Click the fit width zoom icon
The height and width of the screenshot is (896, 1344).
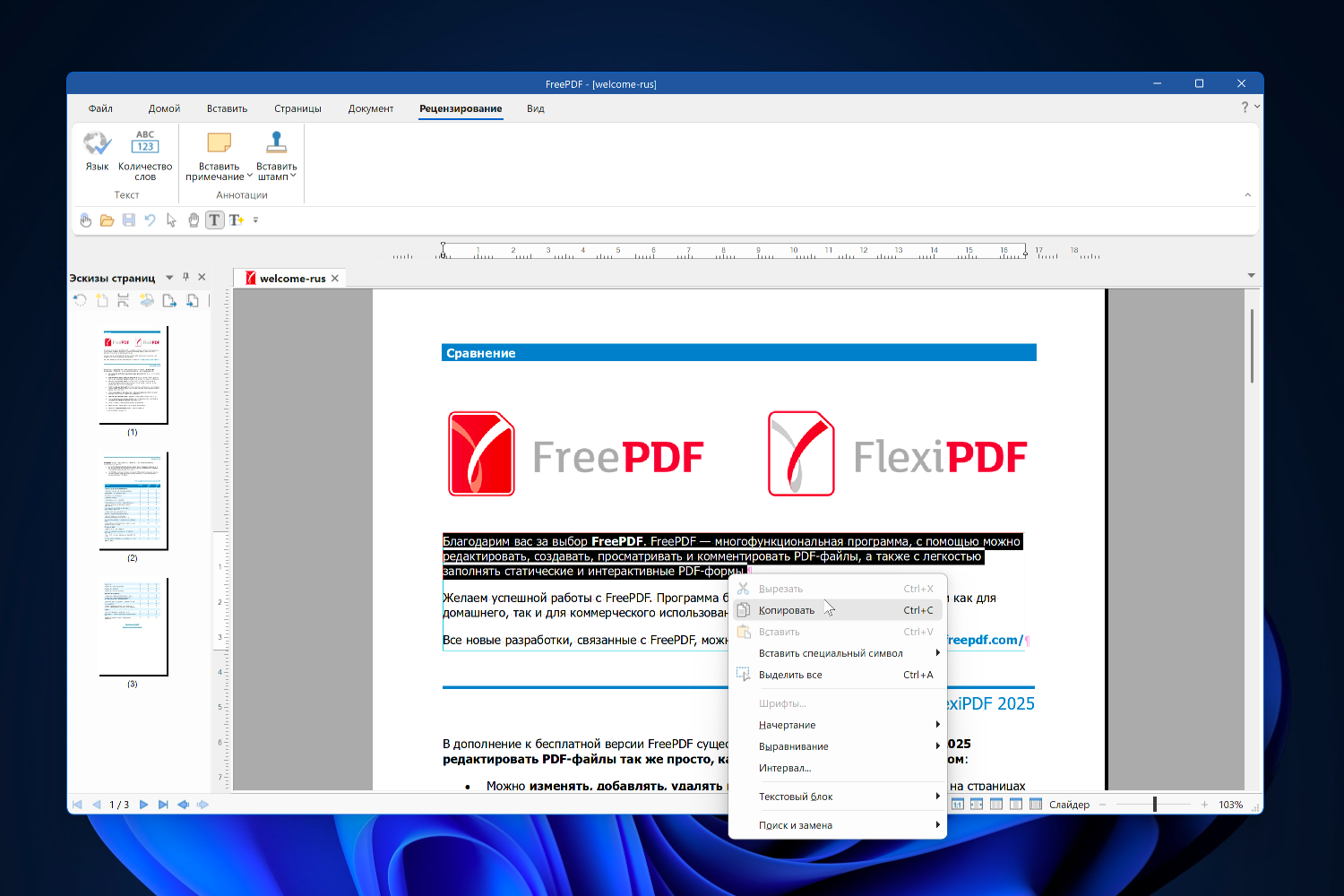[977, 805]
